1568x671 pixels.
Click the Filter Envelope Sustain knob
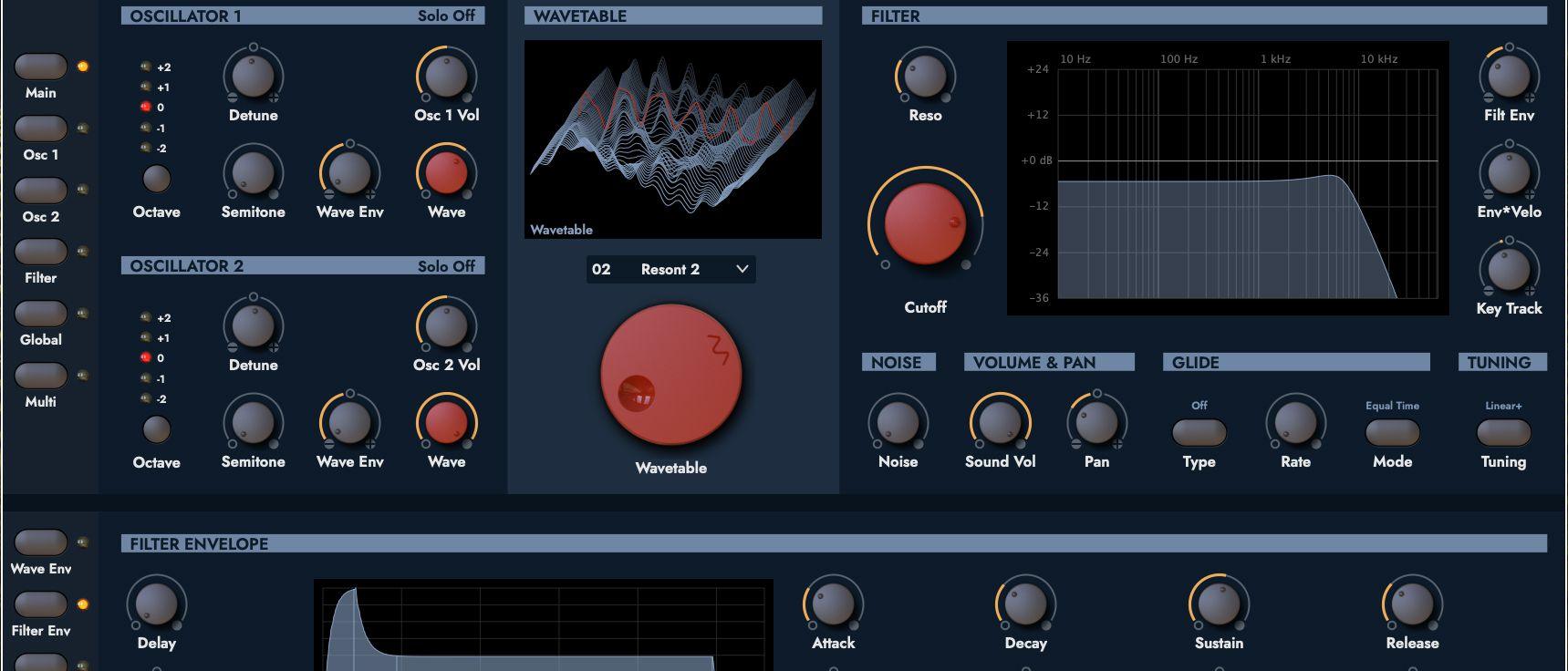pos(1219,604)
